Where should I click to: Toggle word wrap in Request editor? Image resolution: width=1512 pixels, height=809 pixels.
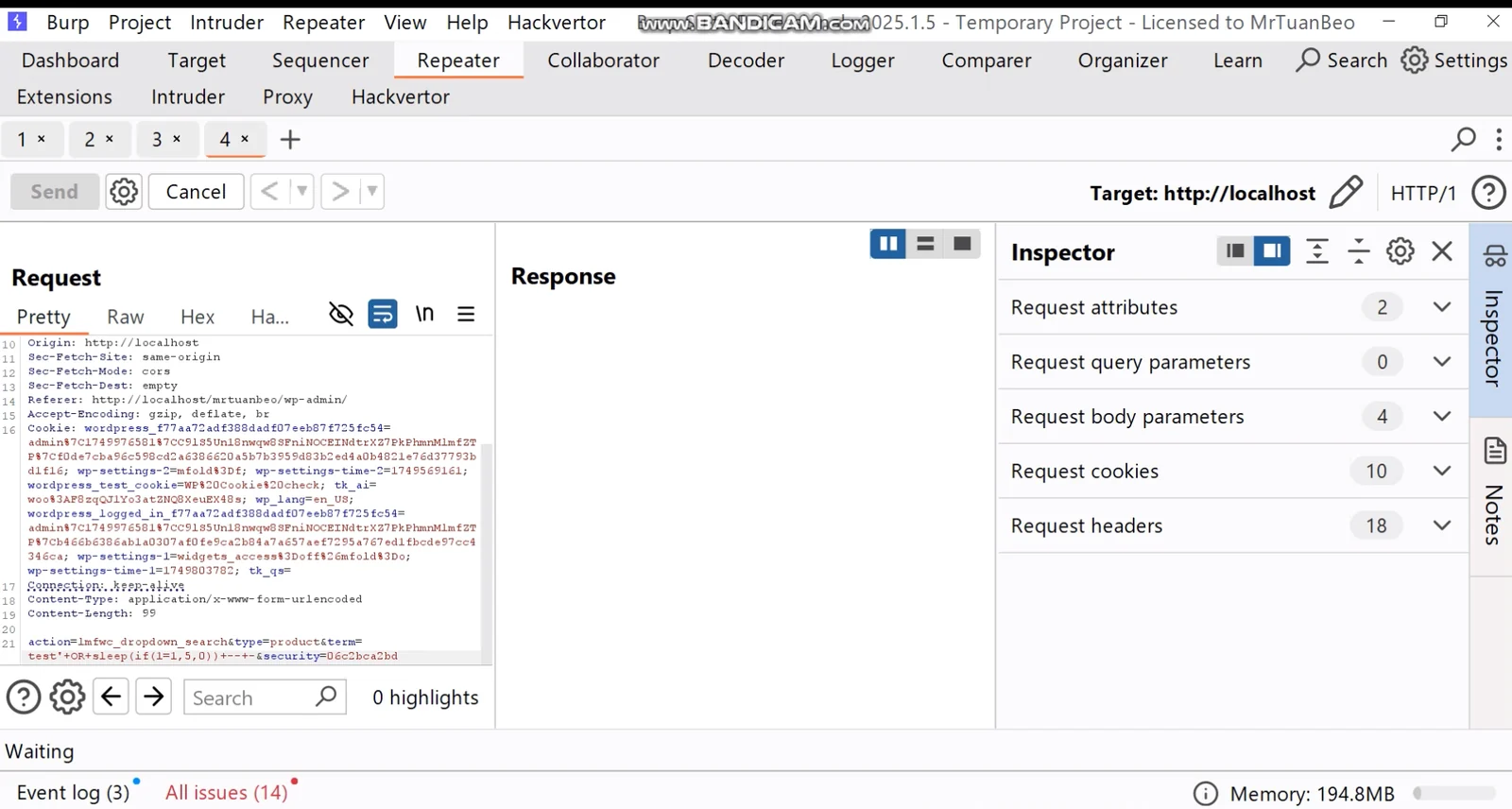(x=383, y=314)
